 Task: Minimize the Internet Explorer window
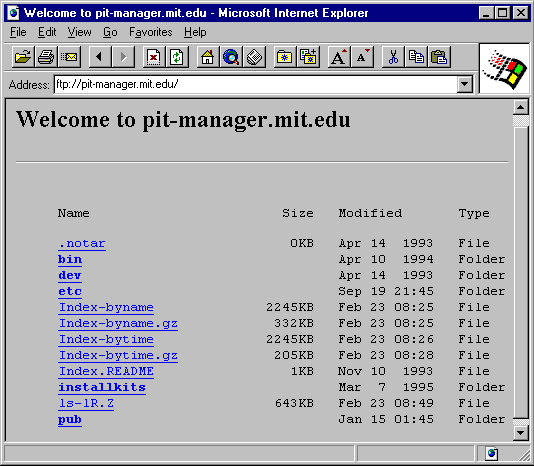coord(486,13)
